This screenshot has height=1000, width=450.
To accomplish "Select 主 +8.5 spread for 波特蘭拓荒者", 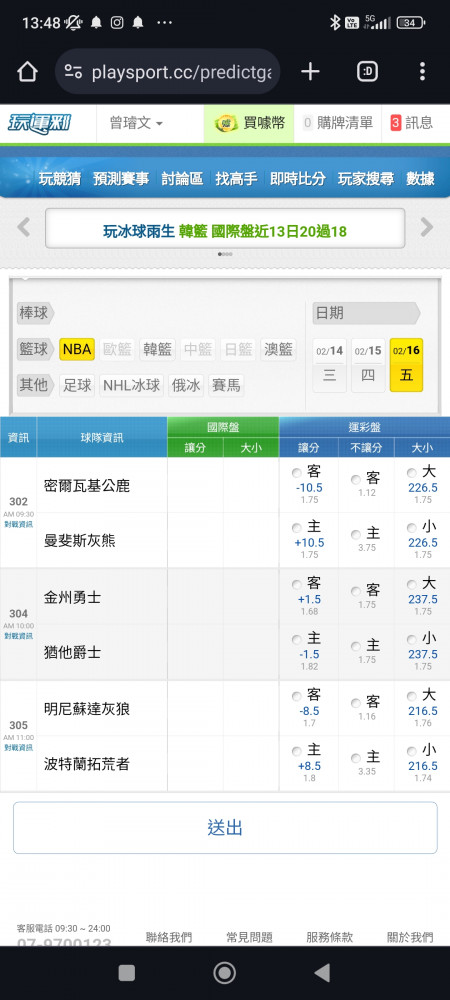I will click(x=296, y=751).
